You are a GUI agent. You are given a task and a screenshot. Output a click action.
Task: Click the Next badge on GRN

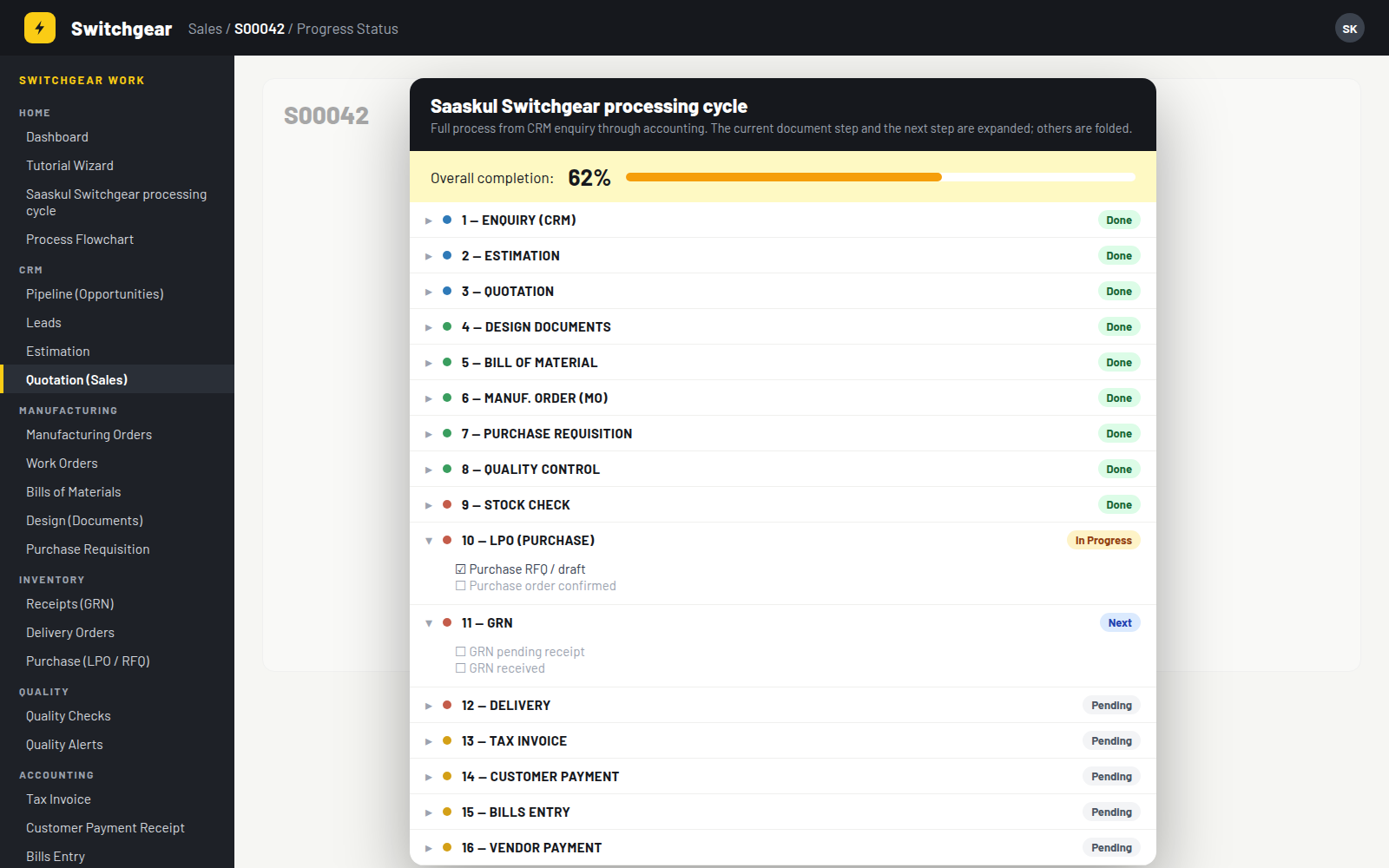(x=1120, y=623)
